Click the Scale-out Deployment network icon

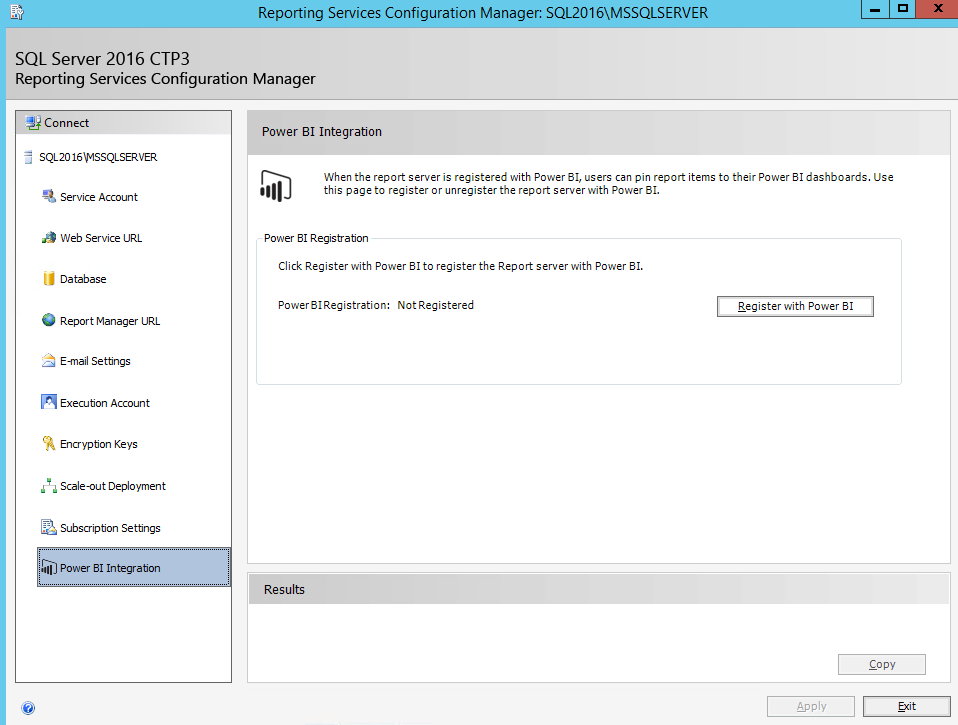click(48, 486)
